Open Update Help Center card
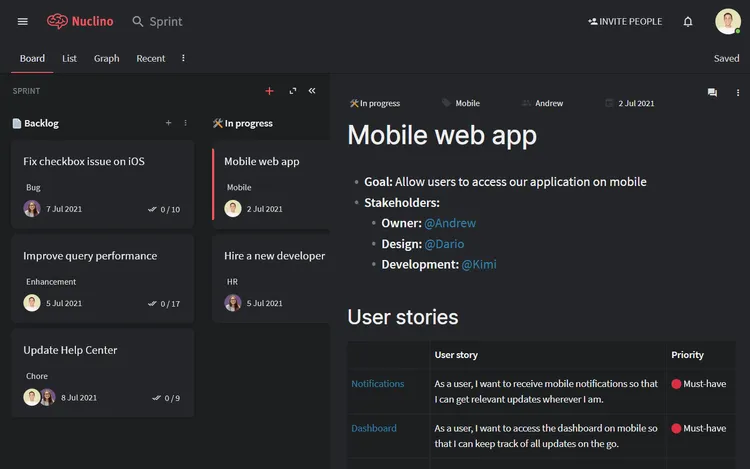The width and height of the screenshot is (750, 469). coord(102,372)
